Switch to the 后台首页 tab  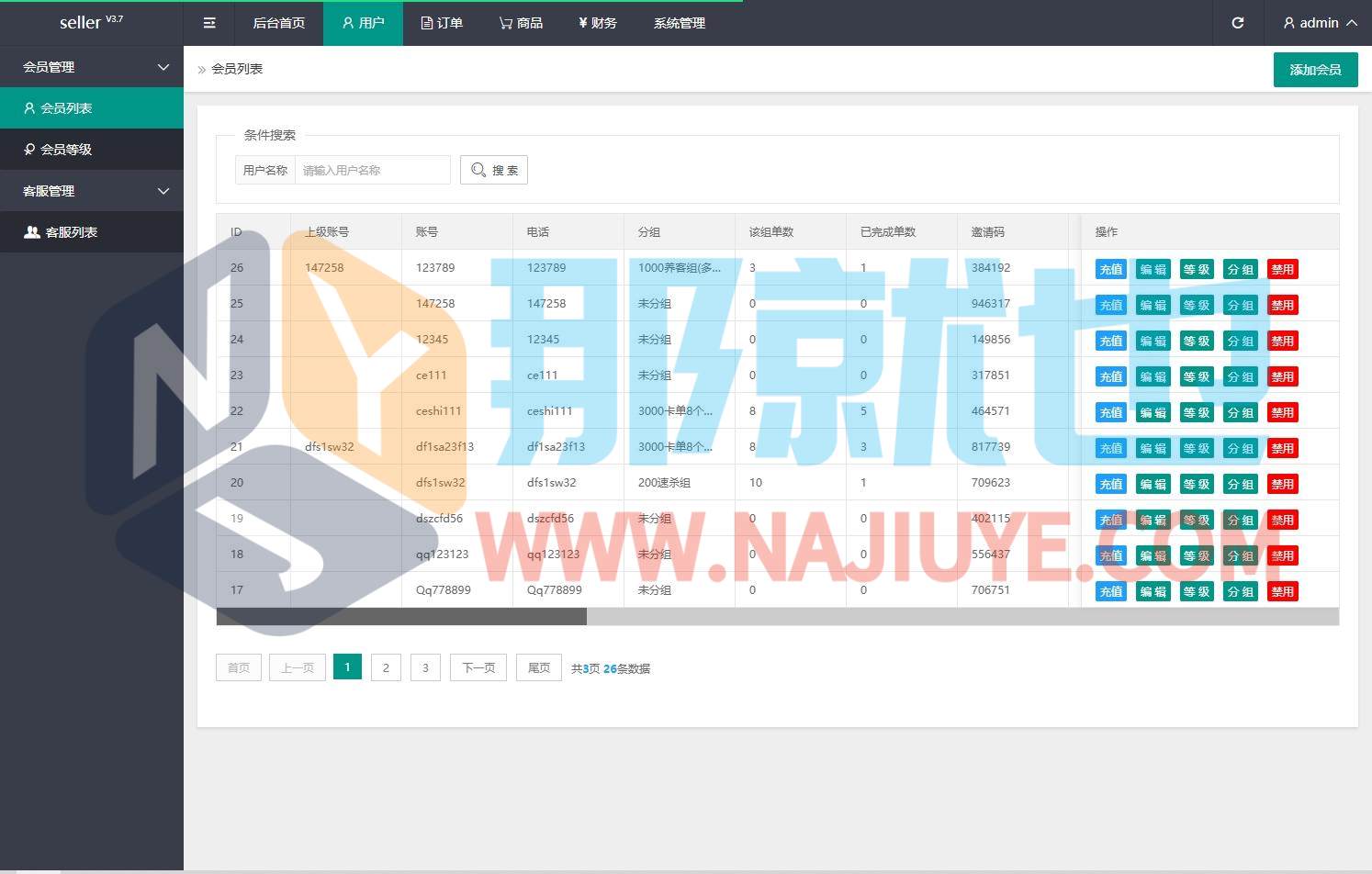click(x=278, y=23)
